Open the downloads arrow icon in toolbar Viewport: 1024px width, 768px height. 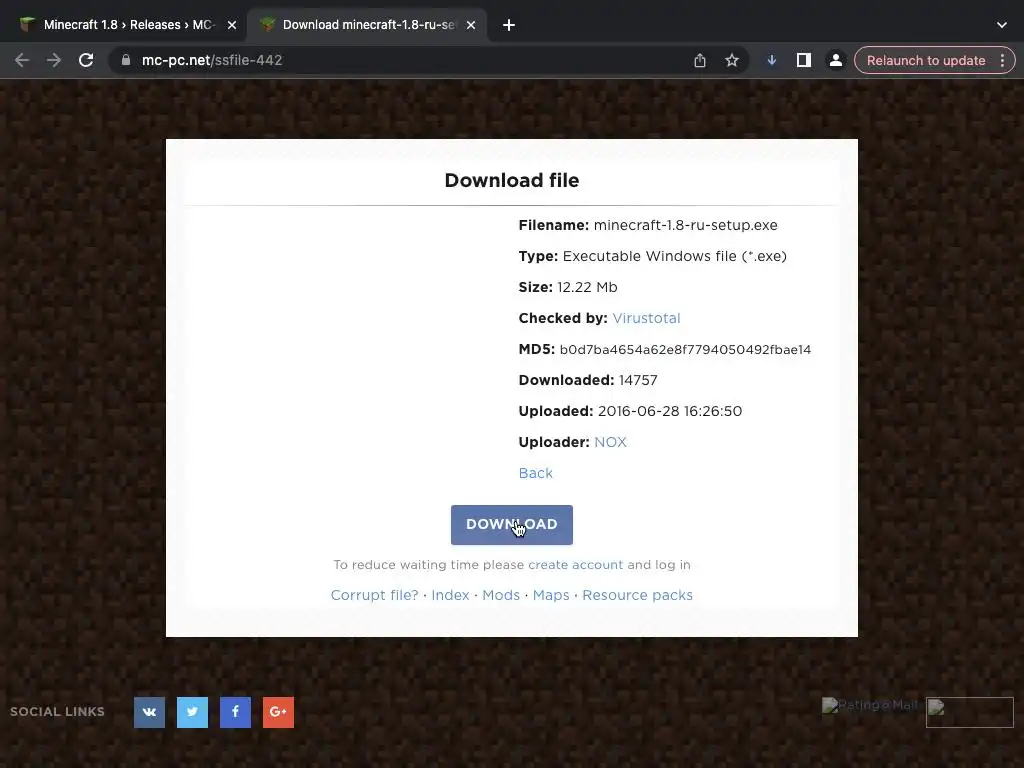[771, 60]
